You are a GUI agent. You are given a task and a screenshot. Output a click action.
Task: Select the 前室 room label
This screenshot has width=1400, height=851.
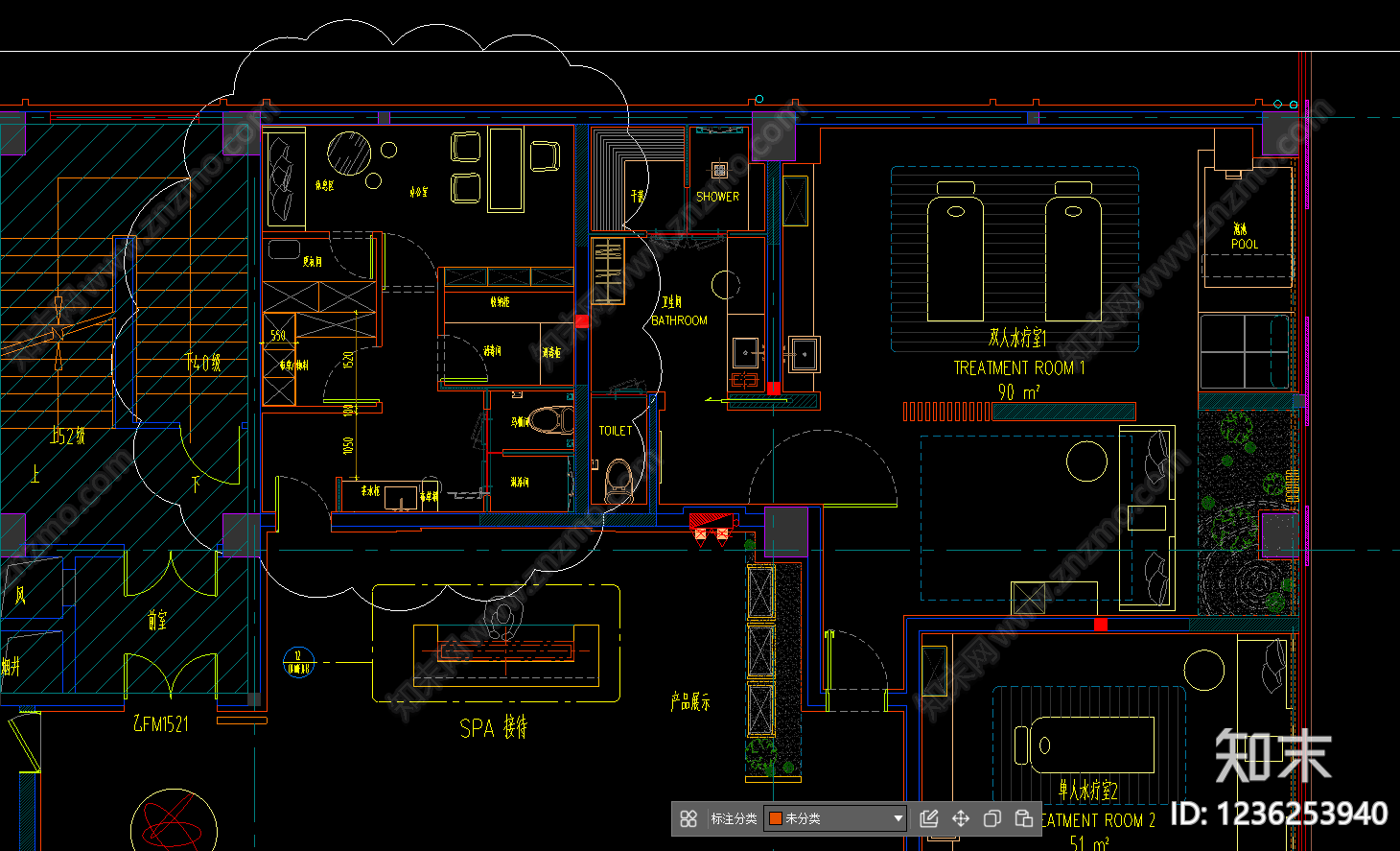(x=158, y=622)
